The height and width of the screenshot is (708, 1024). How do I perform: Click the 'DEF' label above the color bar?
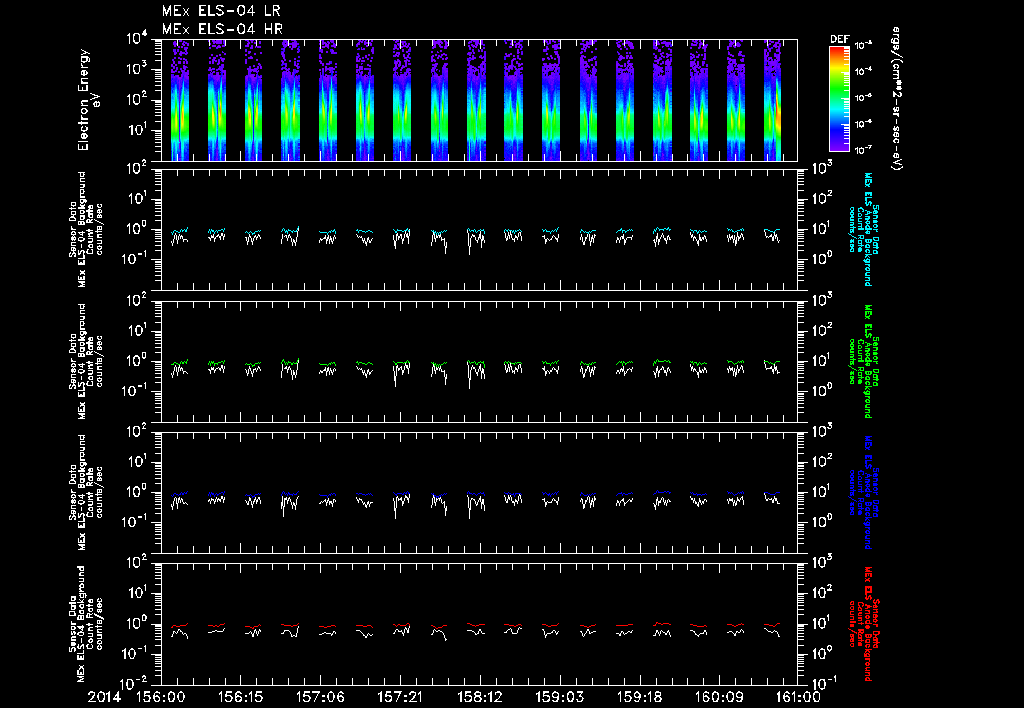coord(839,39)
